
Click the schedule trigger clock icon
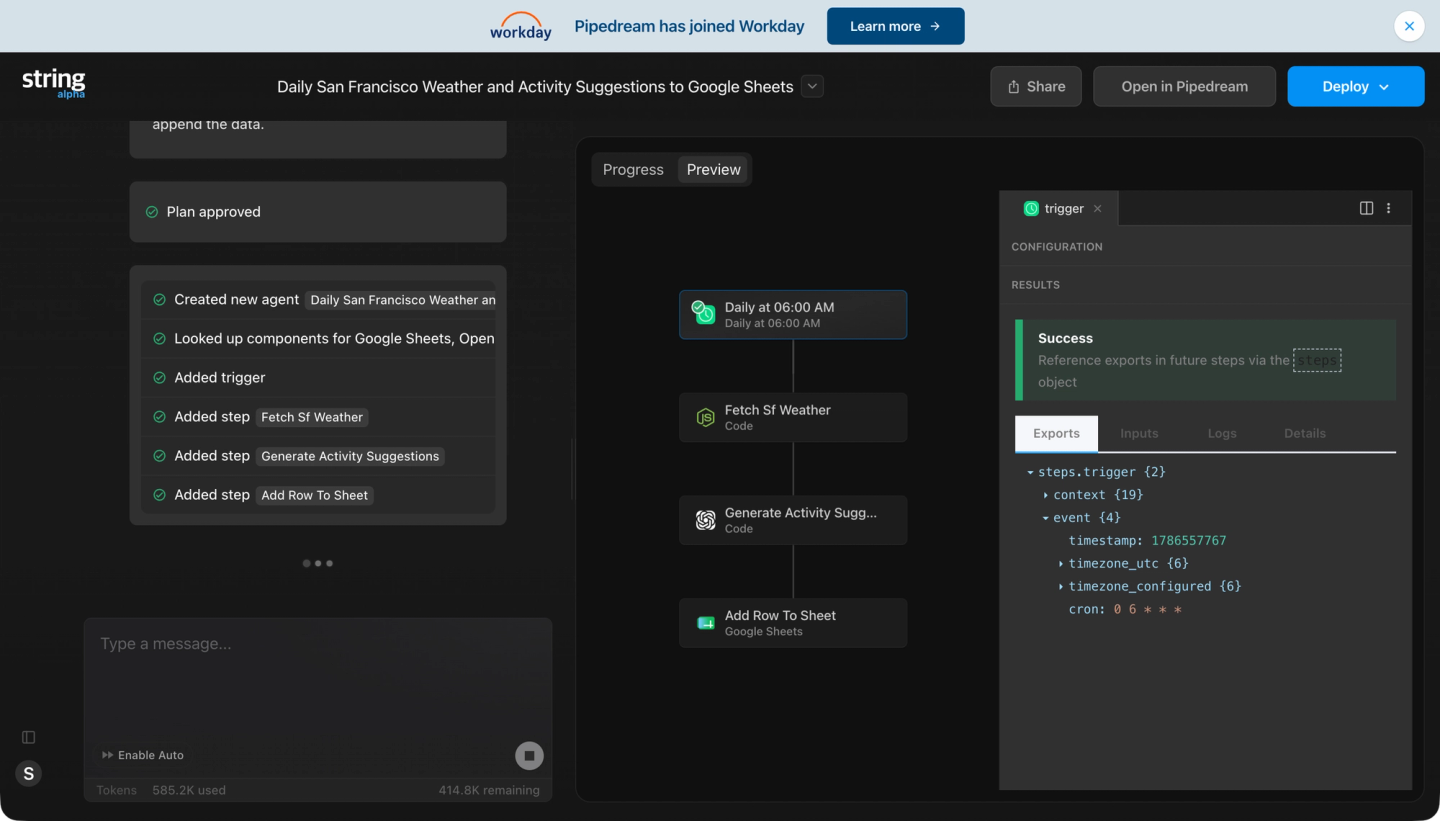705,314
